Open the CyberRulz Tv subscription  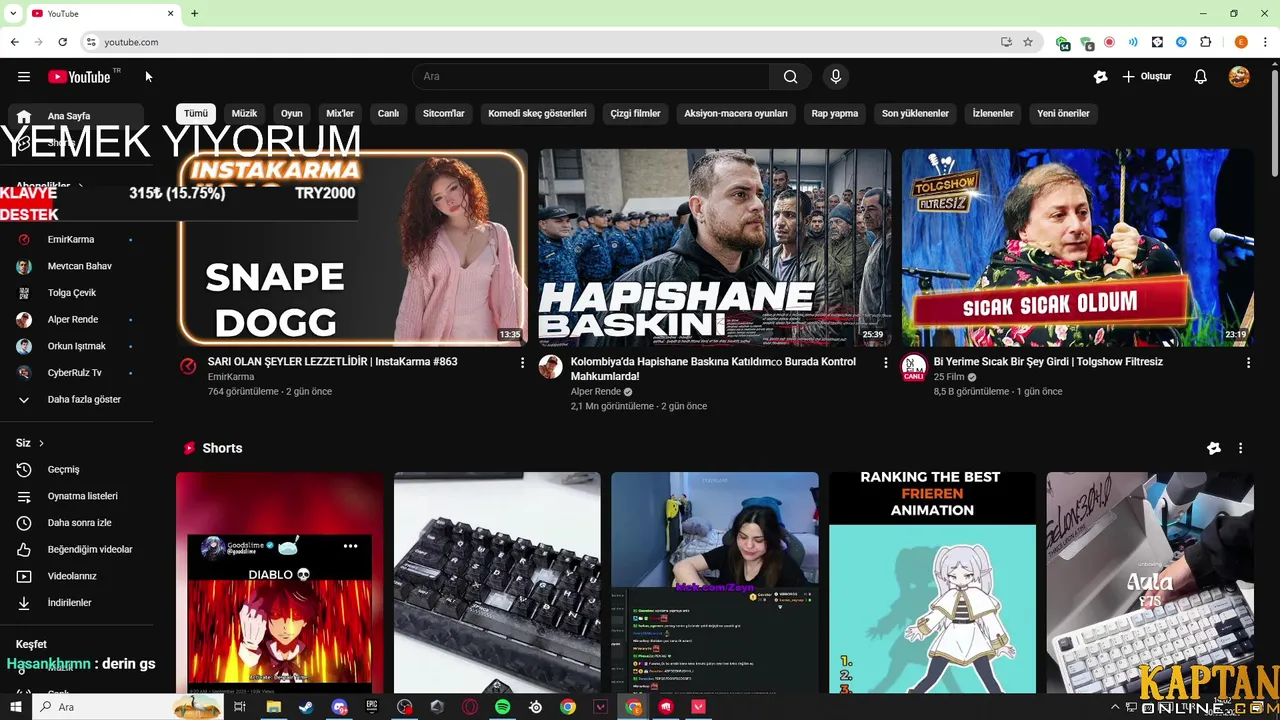[78, 373]
